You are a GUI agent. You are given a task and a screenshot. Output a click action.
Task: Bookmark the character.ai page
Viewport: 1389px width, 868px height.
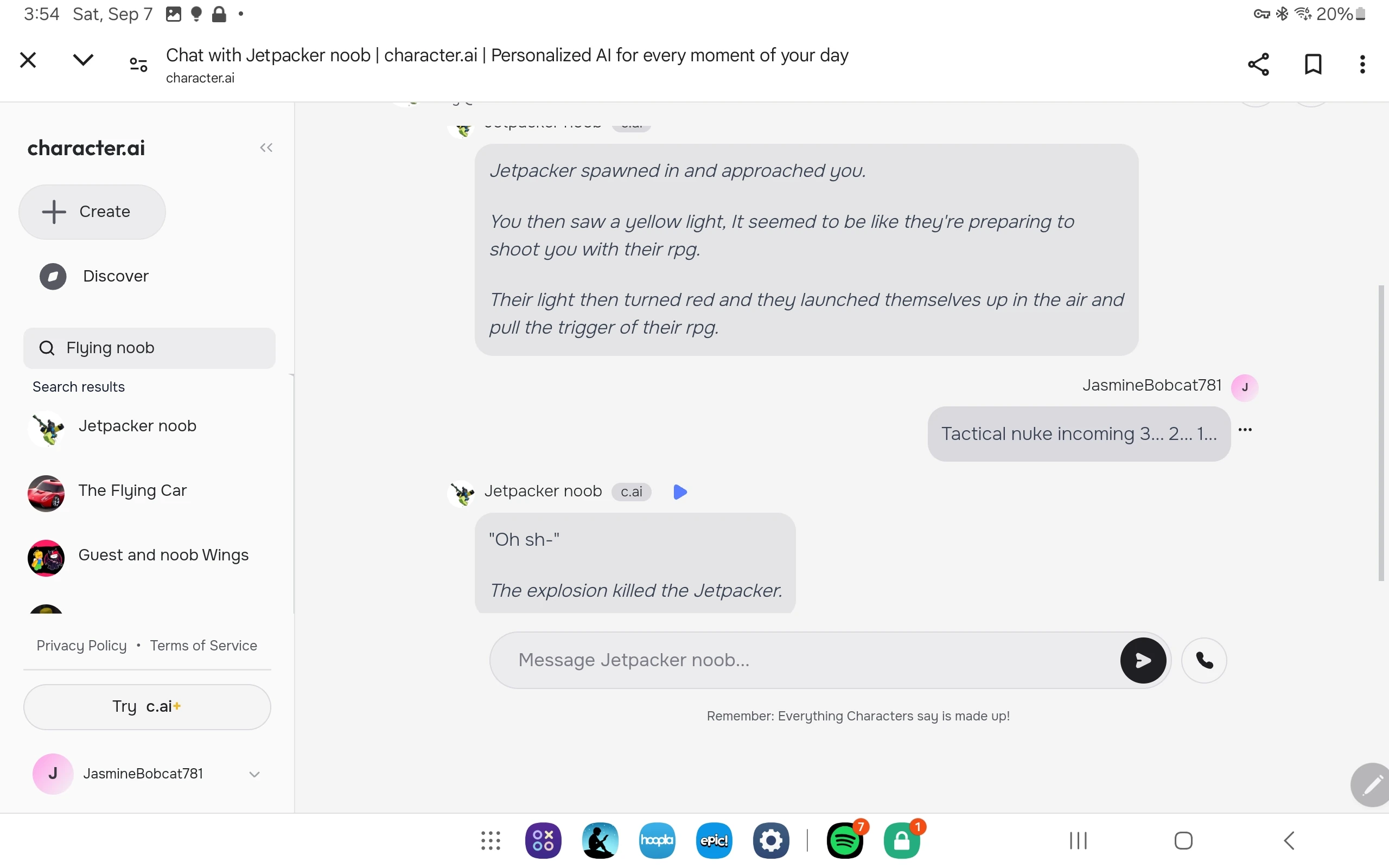coord(1312,65)
